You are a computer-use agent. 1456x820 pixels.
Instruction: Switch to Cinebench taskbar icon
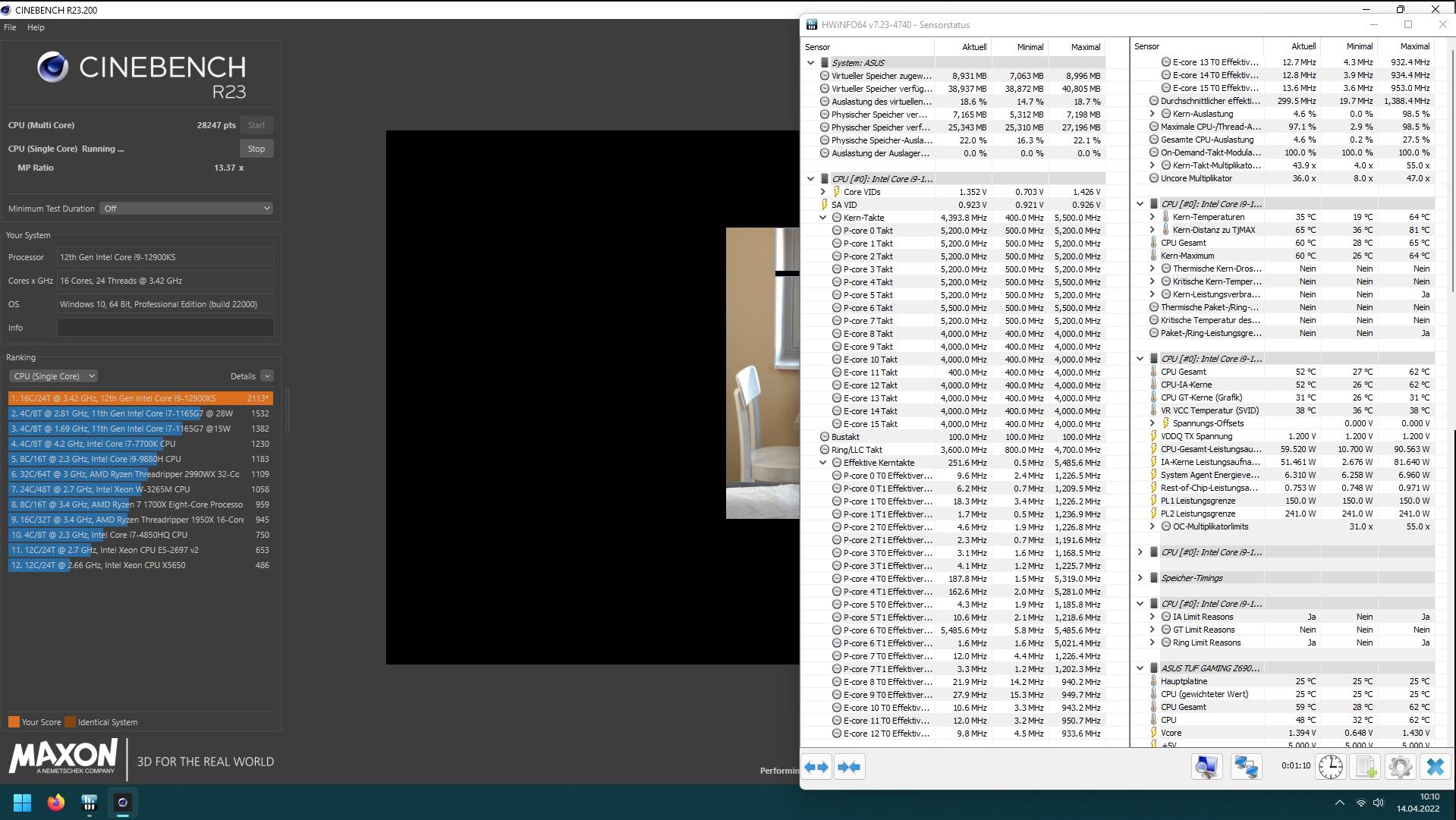(123, 803)
